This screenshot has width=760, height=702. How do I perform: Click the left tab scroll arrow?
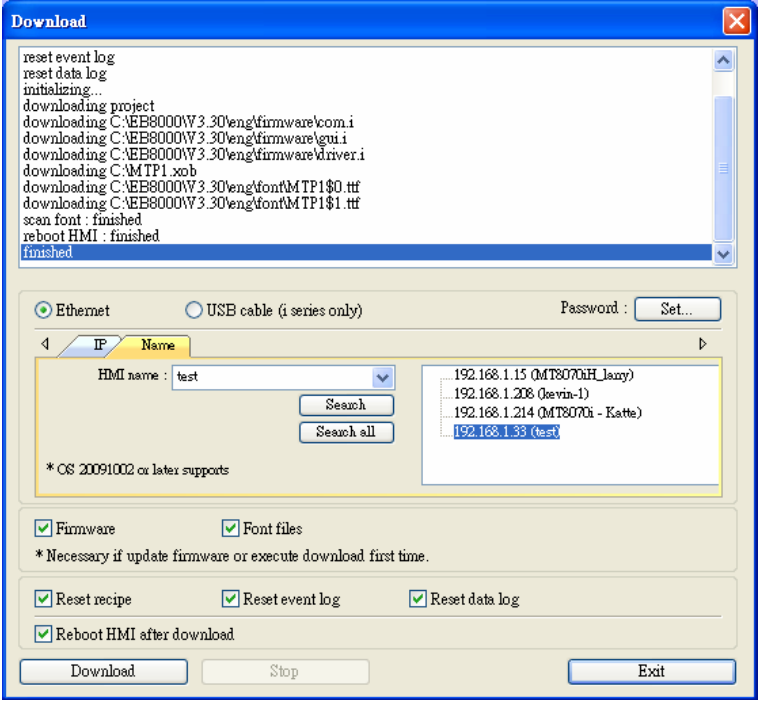[45, 344]
